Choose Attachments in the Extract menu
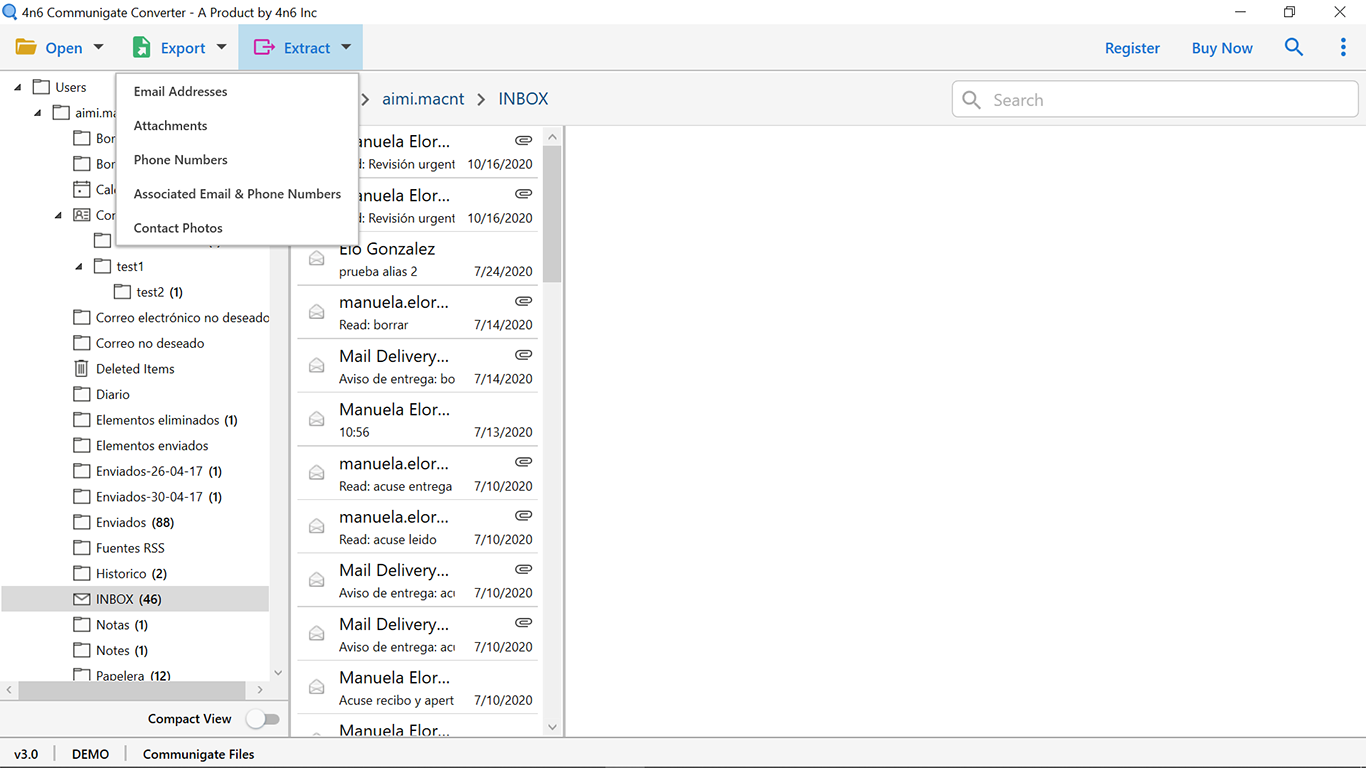 click(171, 125)
